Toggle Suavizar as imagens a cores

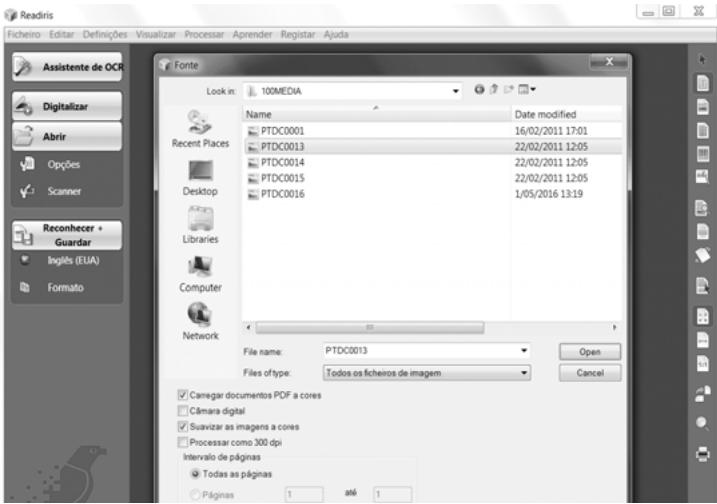point(182,427)
